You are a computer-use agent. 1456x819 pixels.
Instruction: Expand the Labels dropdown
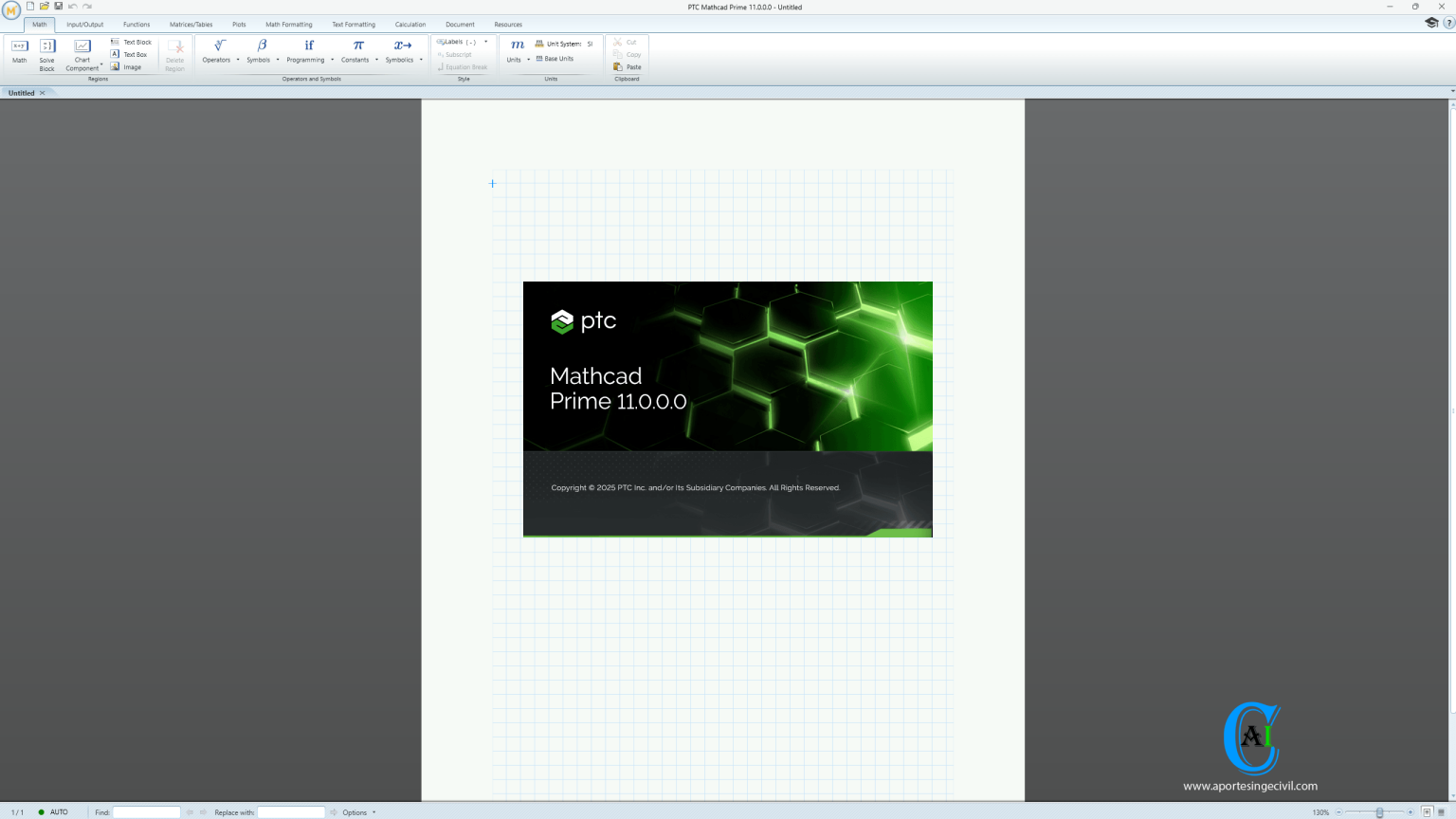point(483,42)
